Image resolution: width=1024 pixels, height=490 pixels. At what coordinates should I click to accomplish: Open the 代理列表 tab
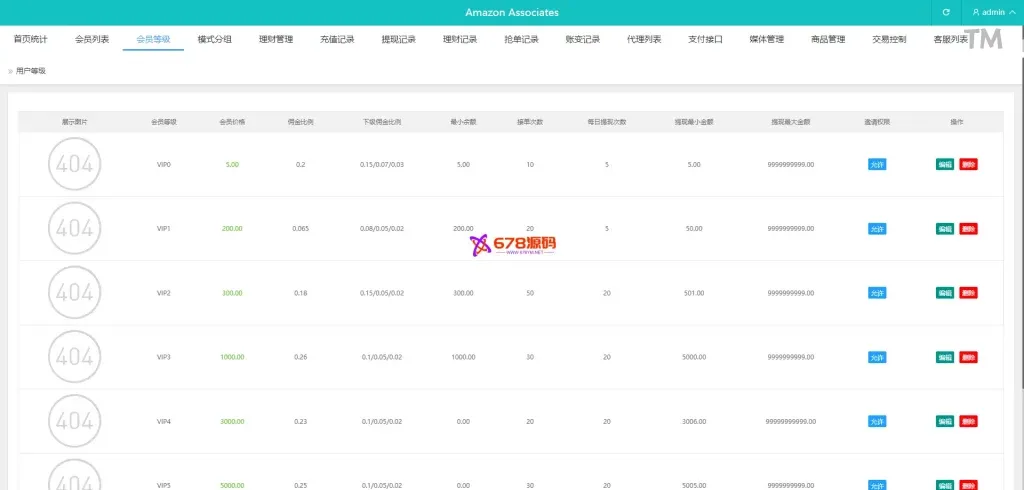[644, 40]
